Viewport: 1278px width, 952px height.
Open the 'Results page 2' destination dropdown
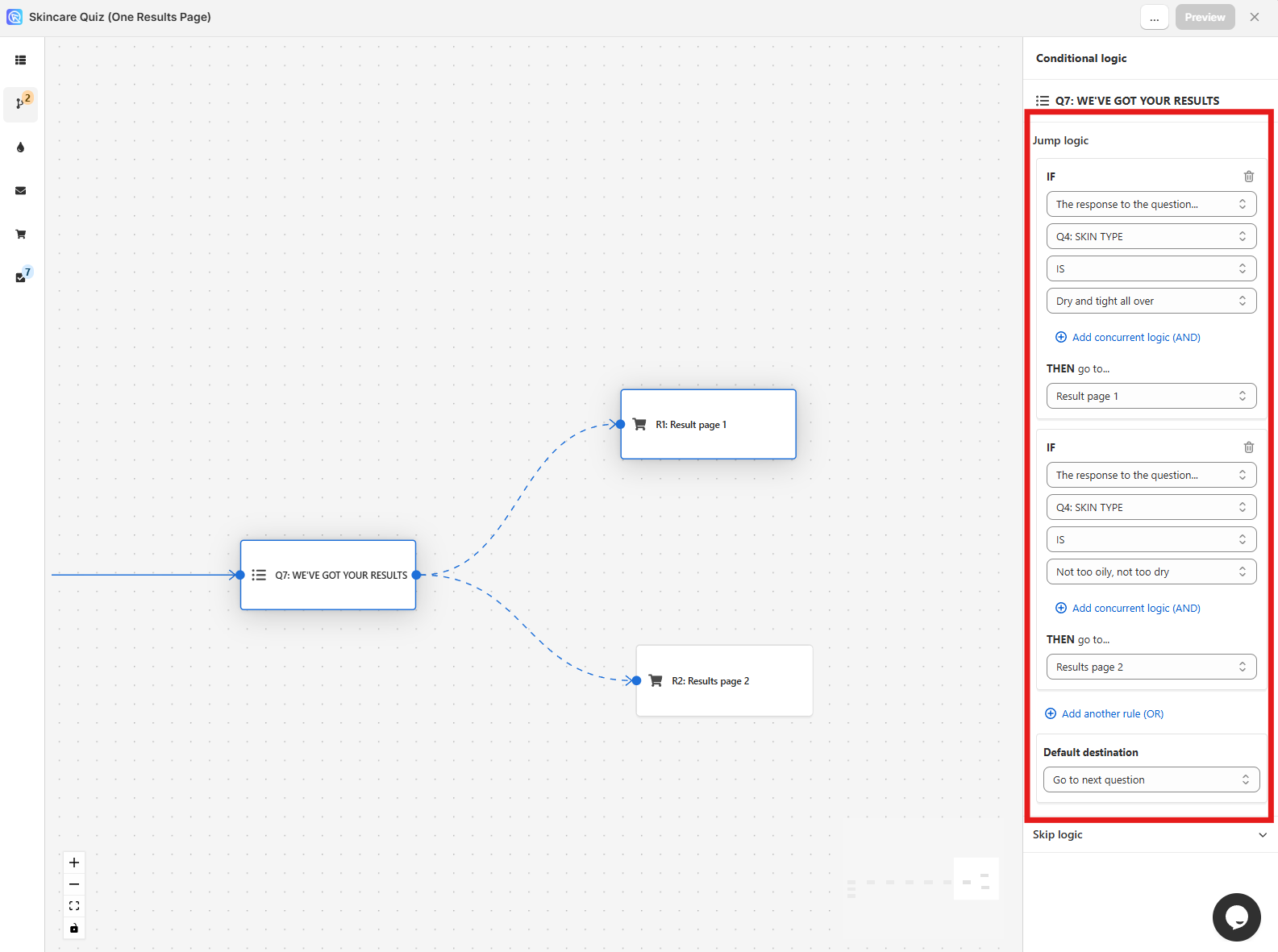1151,667
